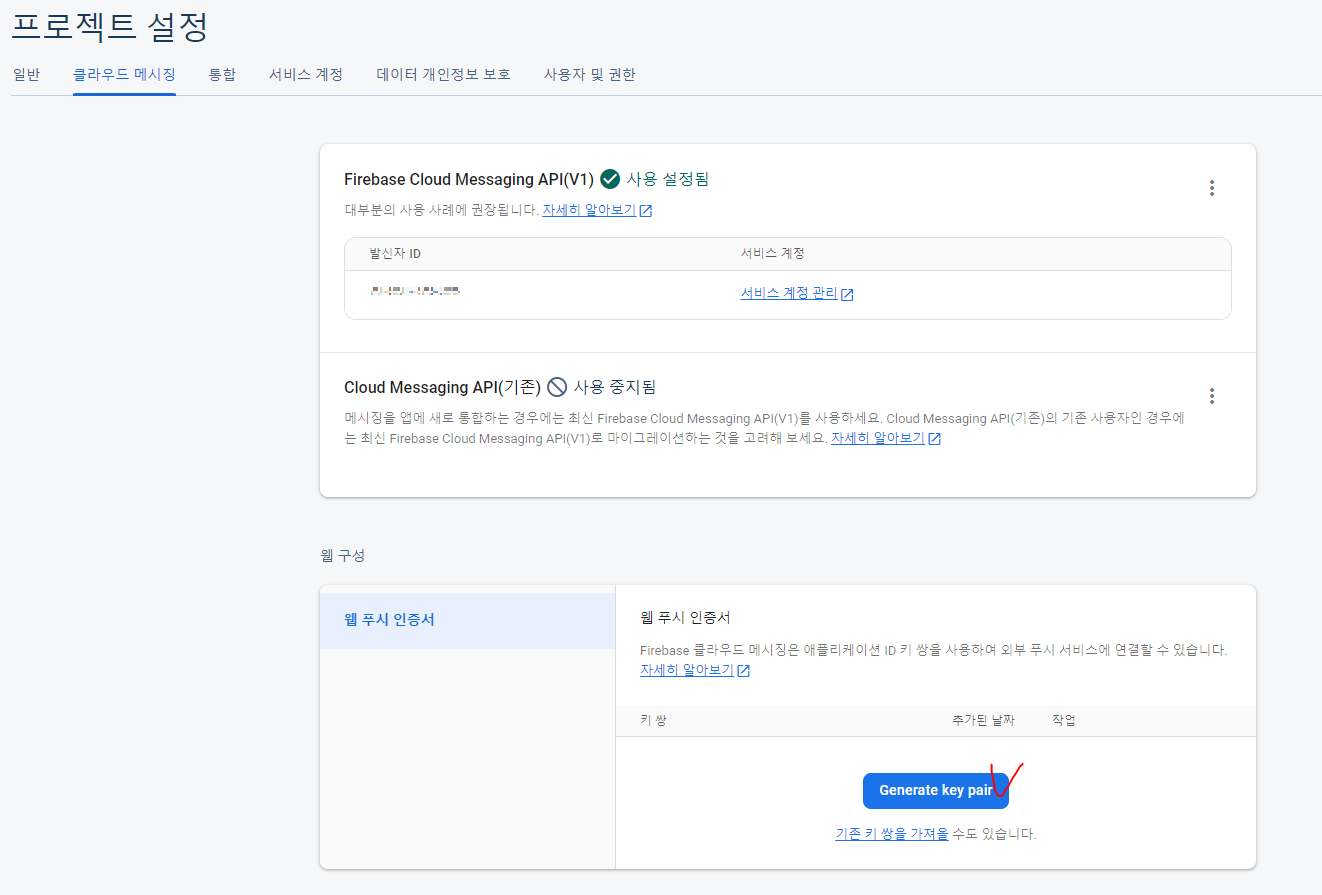Click the 작업 column header

1064,720
